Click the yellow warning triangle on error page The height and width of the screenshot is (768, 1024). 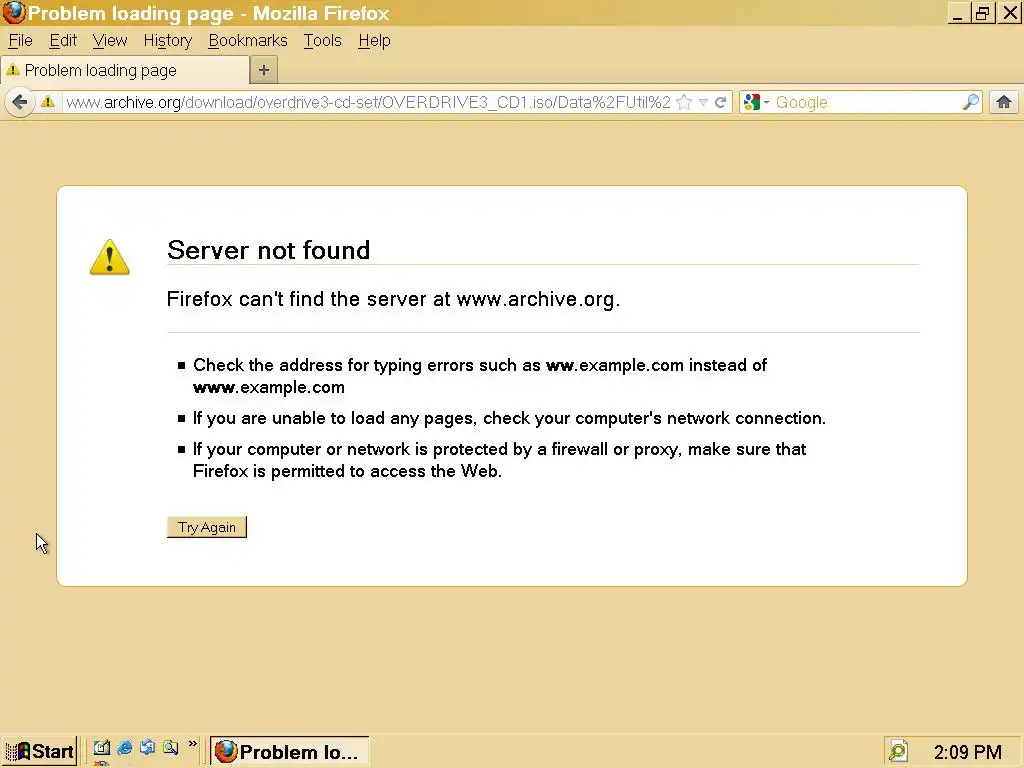[x=110, y=257]
